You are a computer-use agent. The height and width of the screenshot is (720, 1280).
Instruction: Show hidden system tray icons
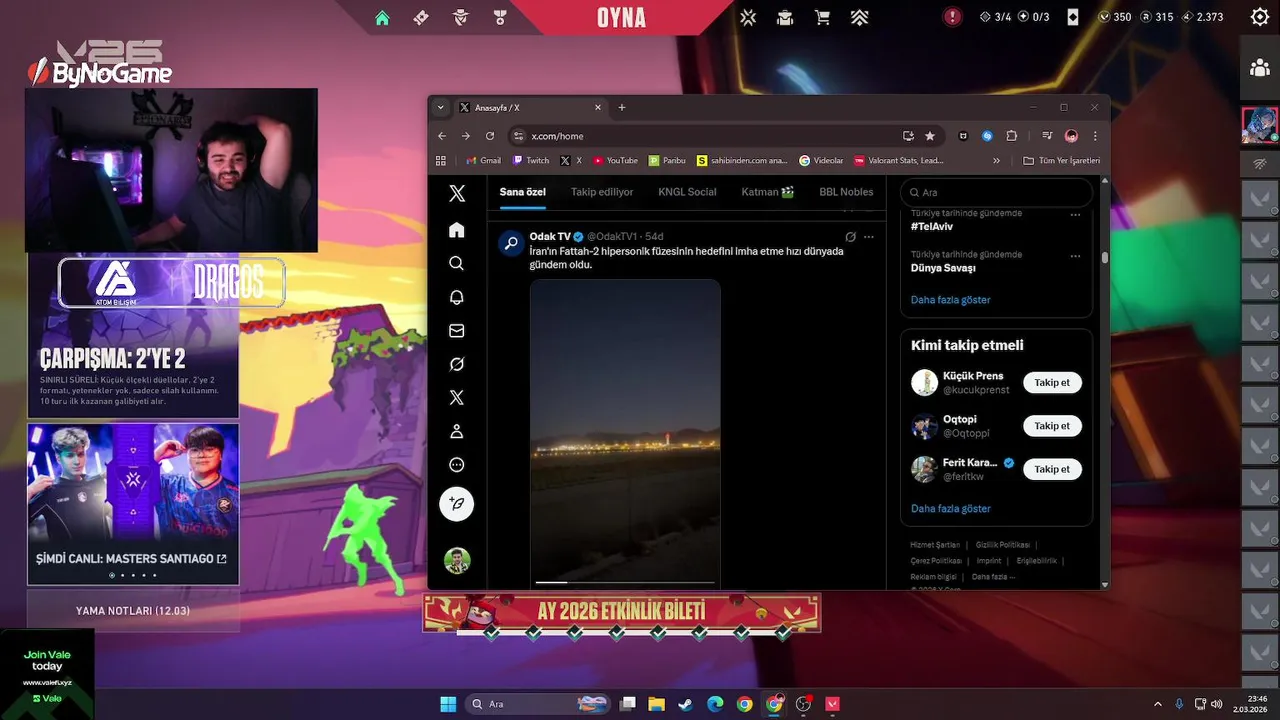[1158, 704]
